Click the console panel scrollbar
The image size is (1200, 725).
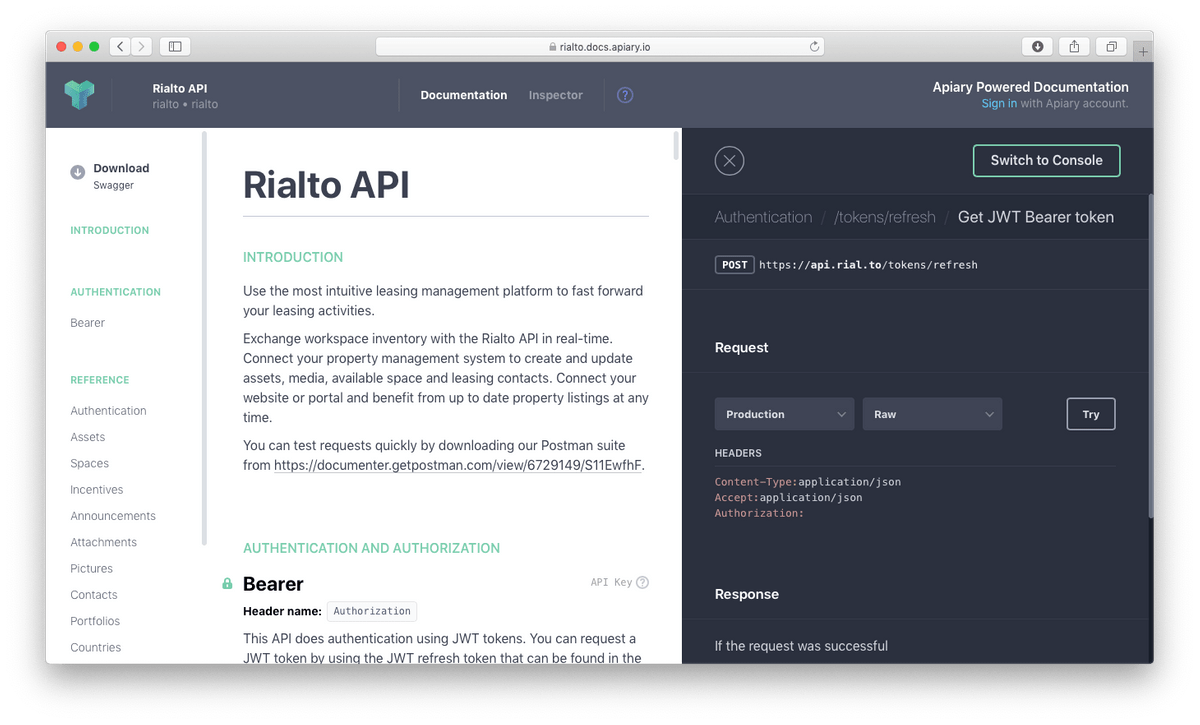click(1150, 356)
